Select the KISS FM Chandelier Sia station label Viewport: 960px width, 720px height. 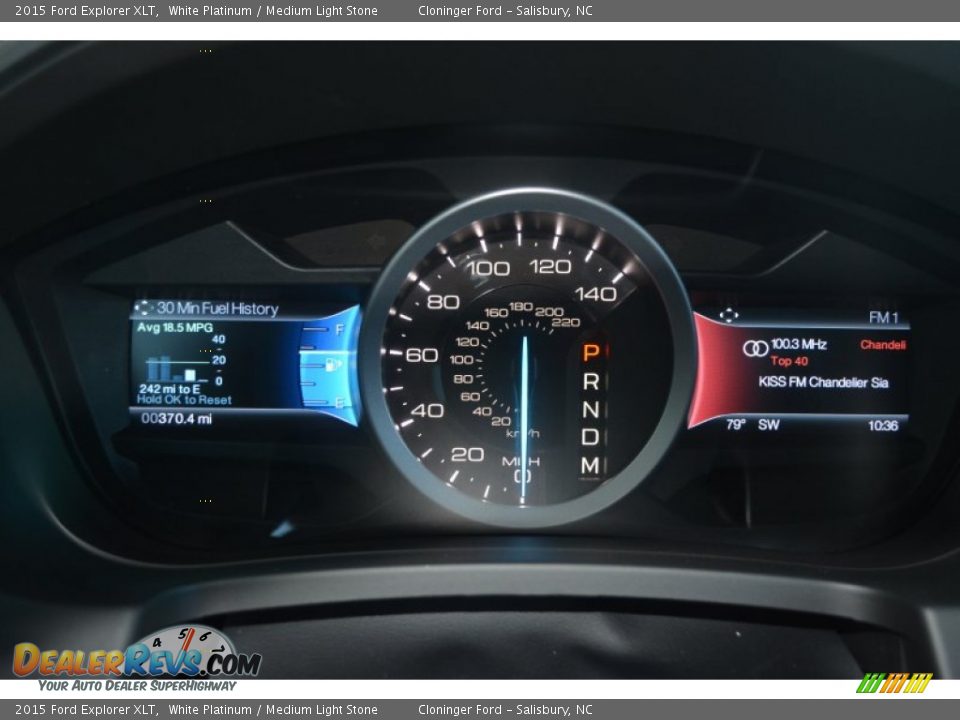[x=824, y=381]
